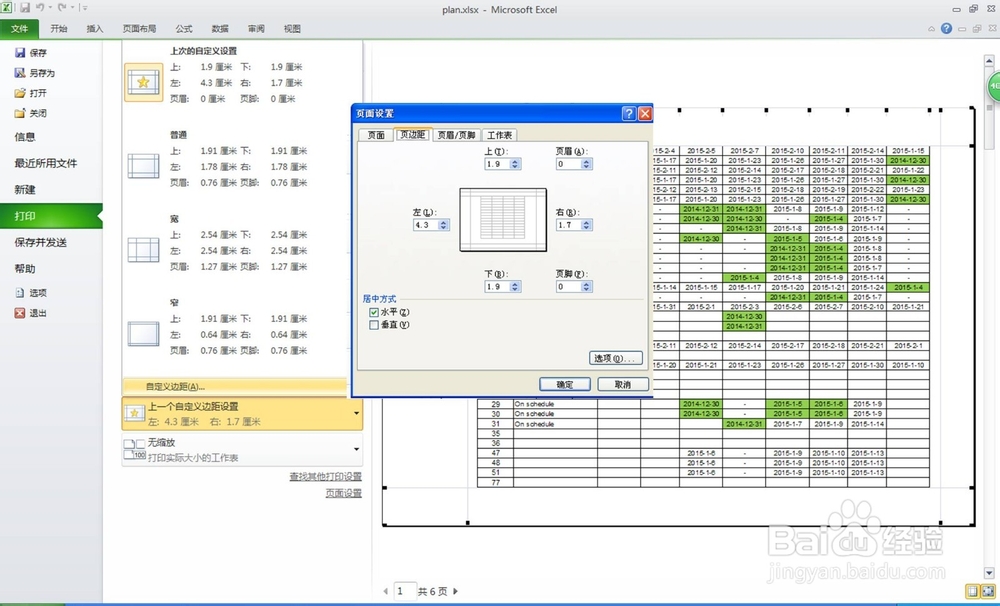
Task: Click 取消 button in dialog
Action: [623, 385]
